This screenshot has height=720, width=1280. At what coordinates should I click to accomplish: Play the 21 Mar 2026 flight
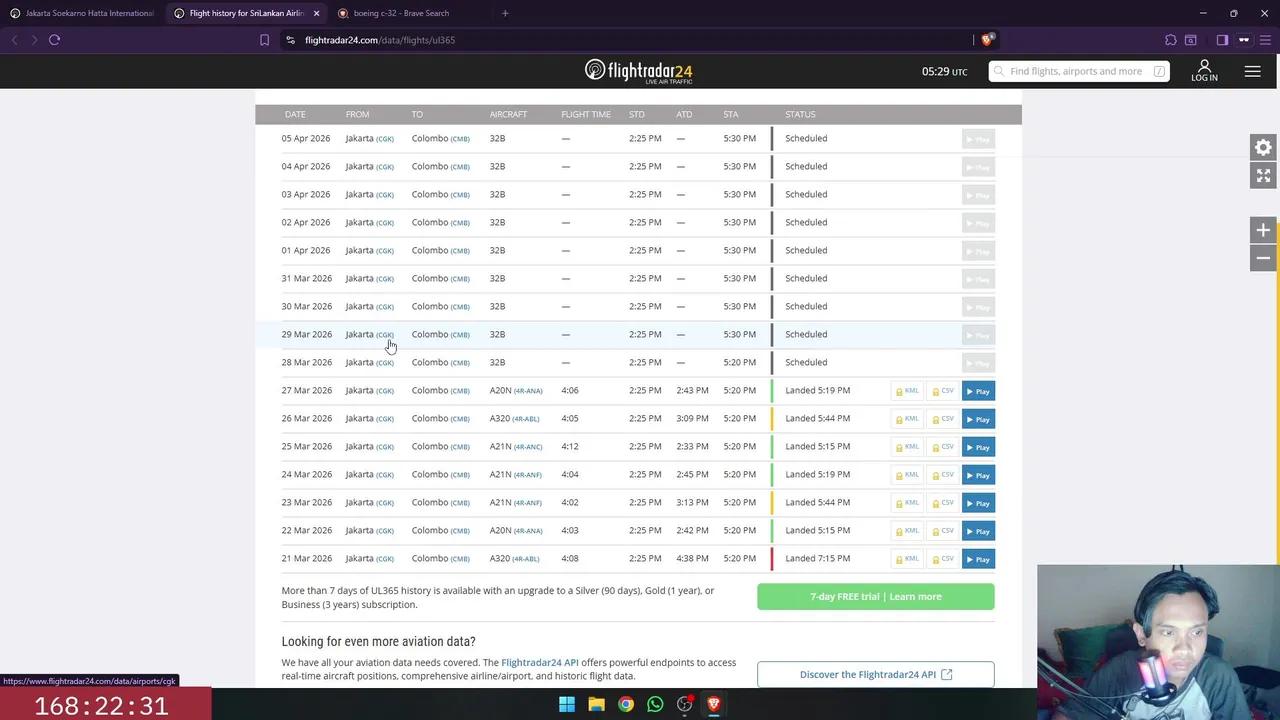point(978,559)
